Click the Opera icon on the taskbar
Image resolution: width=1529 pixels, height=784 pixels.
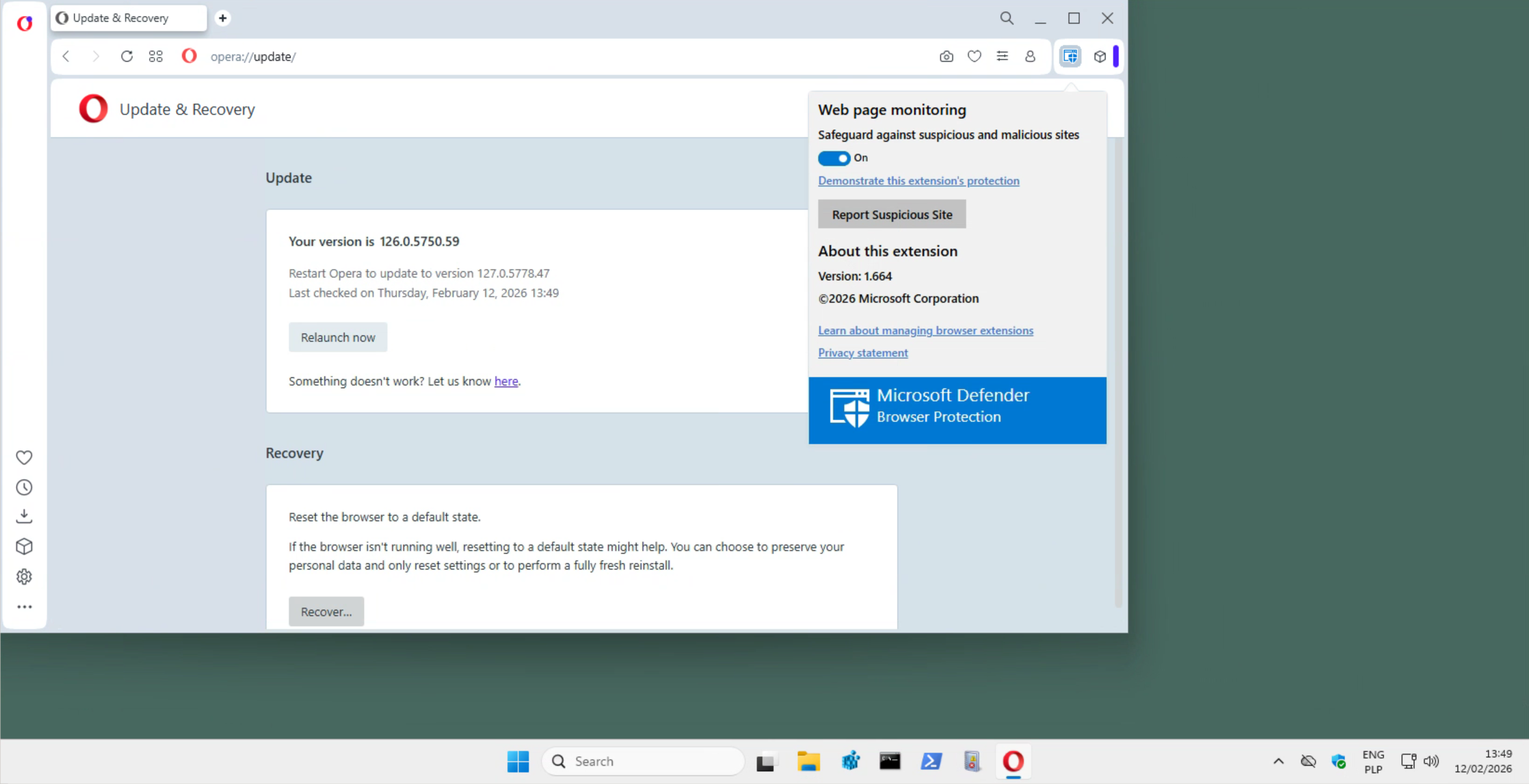(1013, 762)
